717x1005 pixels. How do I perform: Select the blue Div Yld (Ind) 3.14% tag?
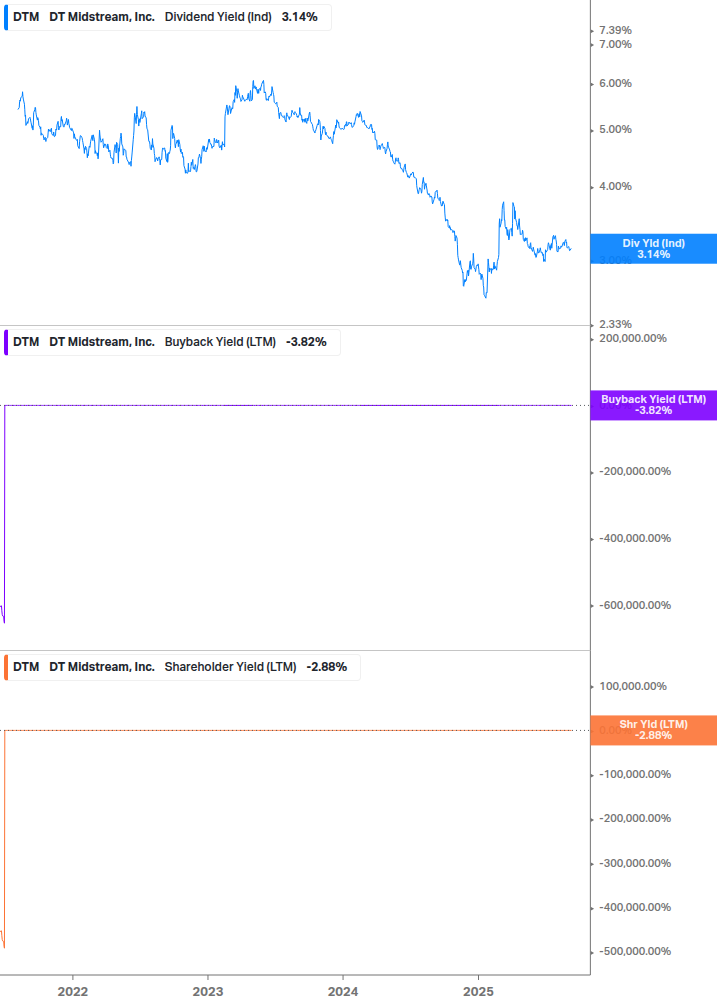[x=654, y=249]
